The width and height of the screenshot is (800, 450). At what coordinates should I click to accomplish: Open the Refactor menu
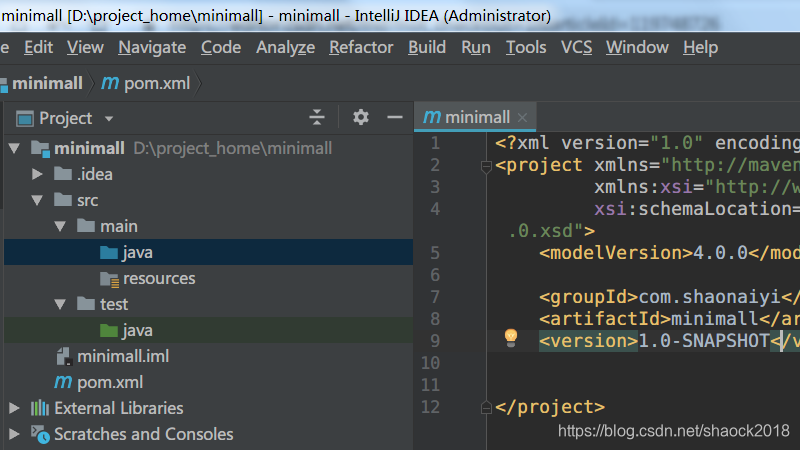pos(361,47)
